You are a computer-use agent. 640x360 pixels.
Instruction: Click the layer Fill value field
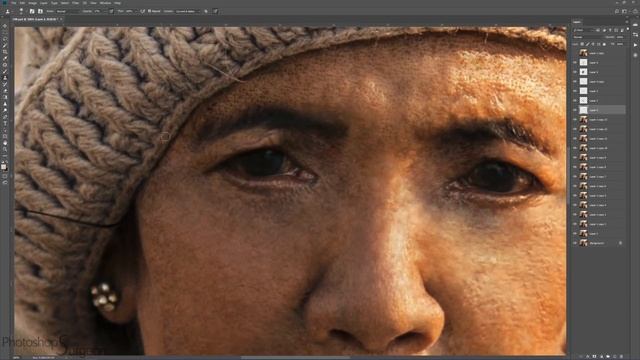620,44
